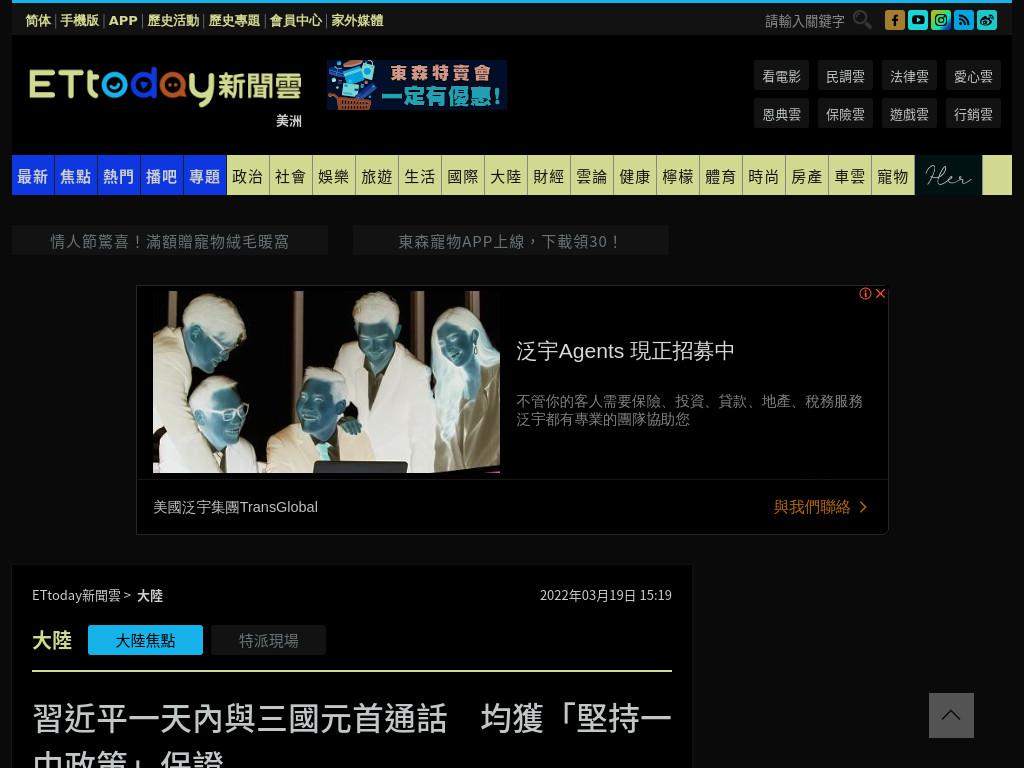Screen dimensions: 1024x768
Task: Click 美洲 edition label under logo
Action: click(x=289, y=121)
